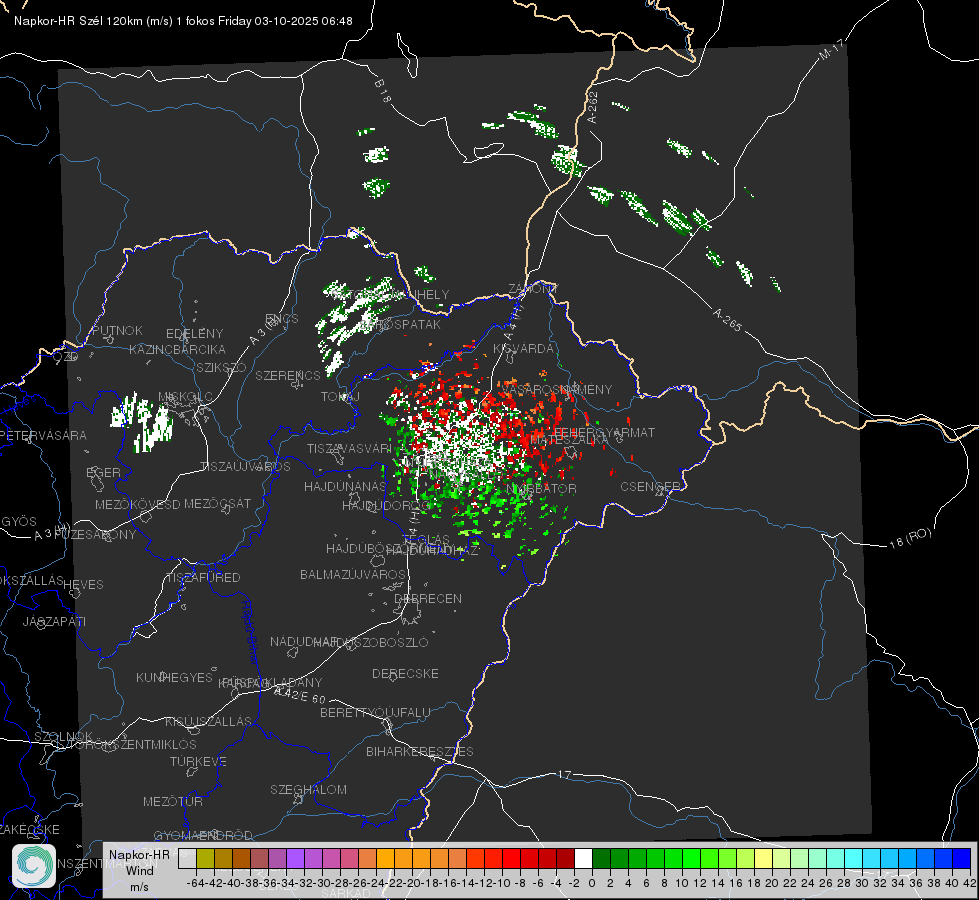Click the DEBRECEN city label
Viewport: 979px width, 900px height.
pyautogui.click(x=428, y=598)
